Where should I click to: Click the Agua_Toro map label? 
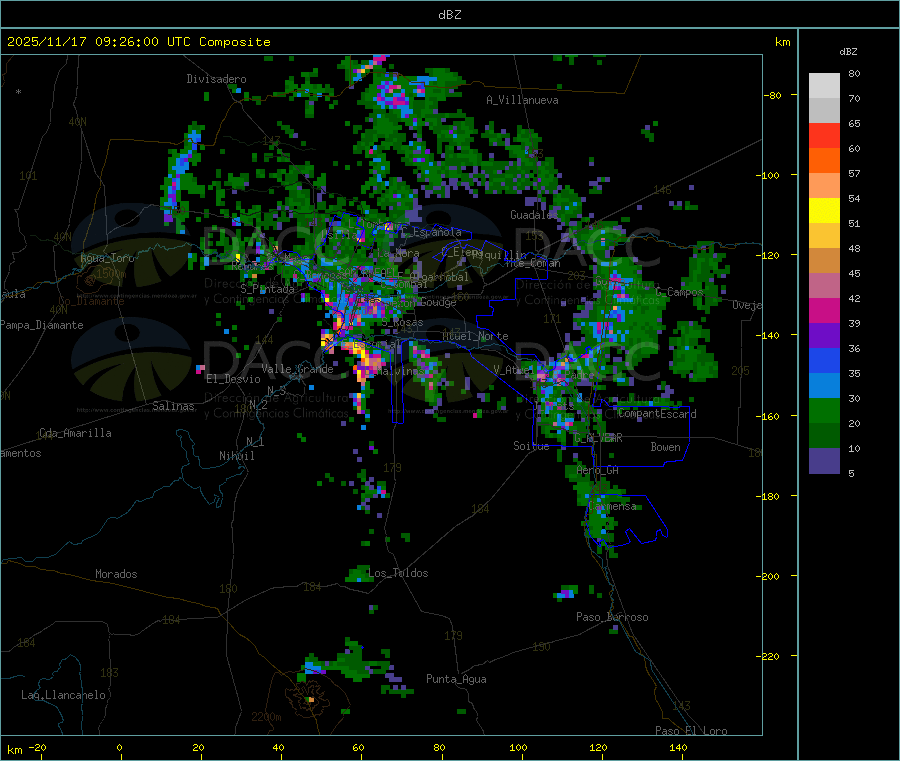[x=107, y=258]
